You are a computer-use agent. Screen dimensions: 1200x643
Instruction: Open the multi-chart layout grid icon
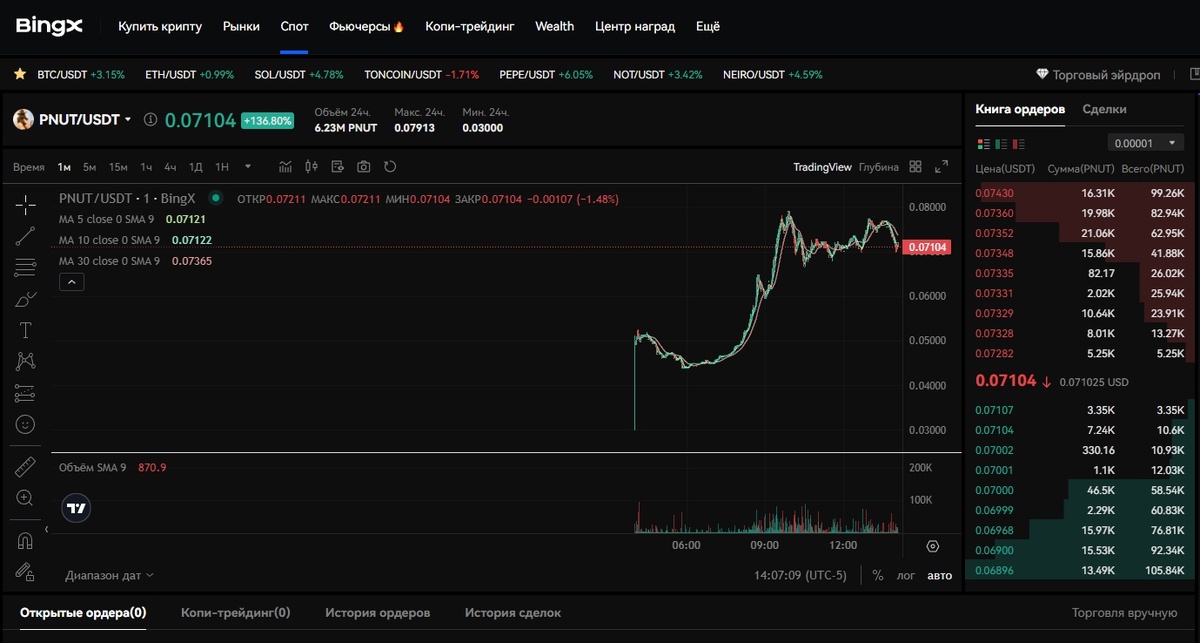pyautogui.click(x=915, y=167)
